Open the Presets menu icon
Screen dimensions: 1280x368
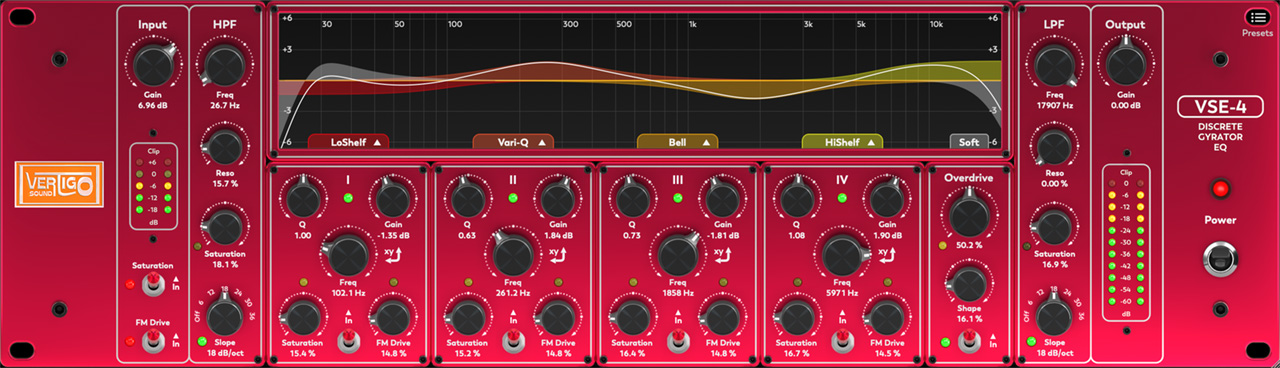tap(1257, 16)
